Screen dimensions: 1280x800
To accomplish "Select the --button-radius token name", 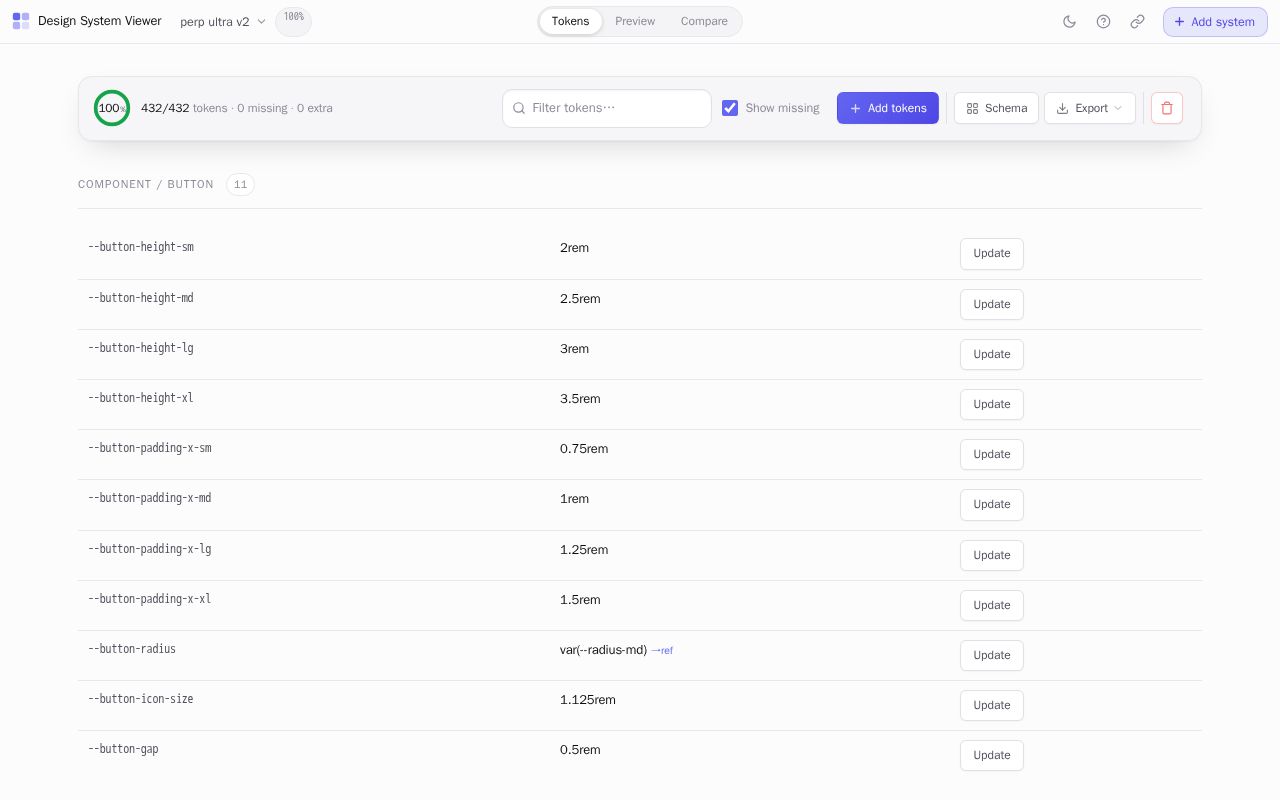I will (x=132, y=649).
